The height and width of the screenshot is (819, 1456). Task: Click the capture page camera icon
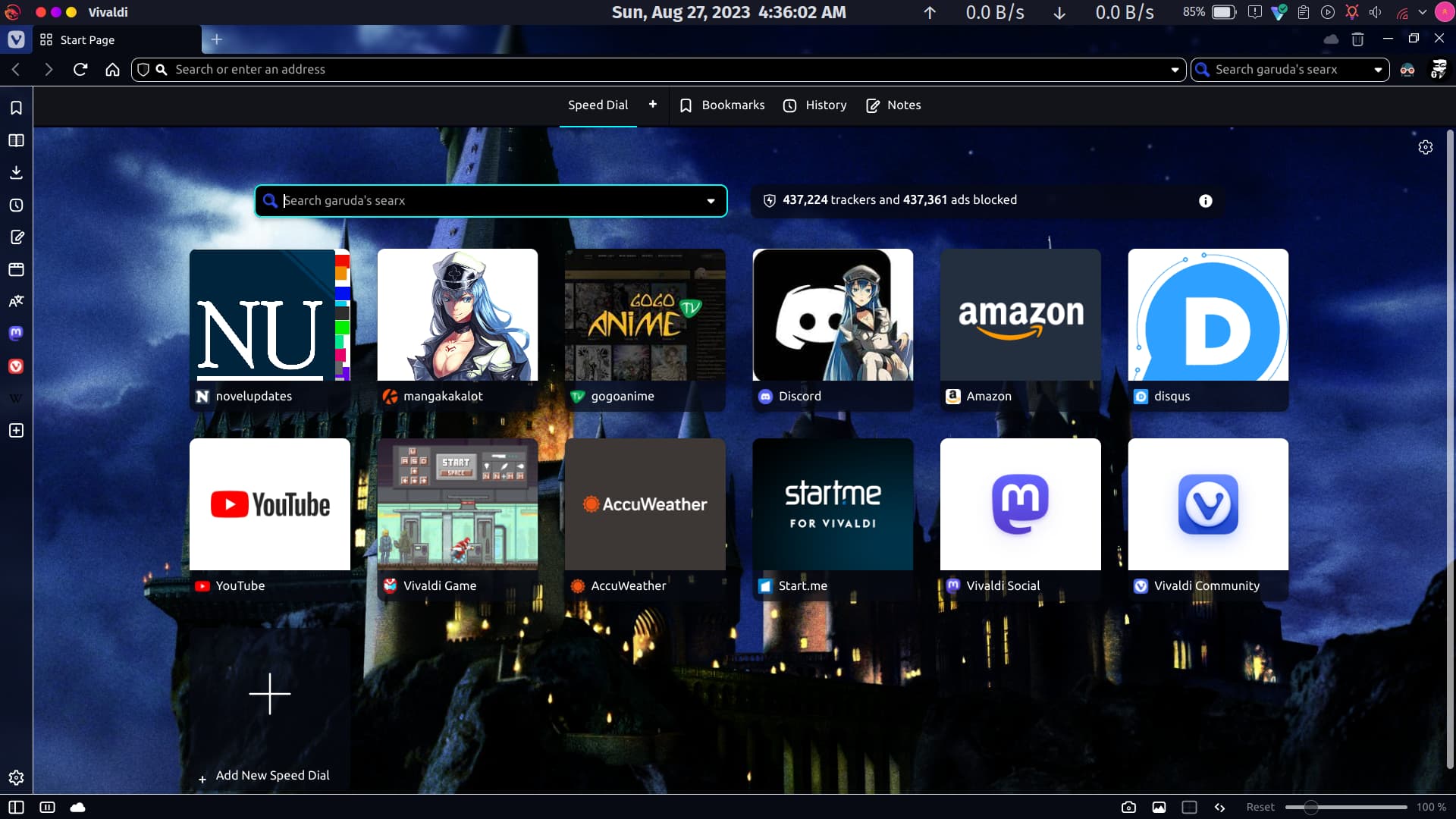pyautogui.click(x=1128, y=807)
